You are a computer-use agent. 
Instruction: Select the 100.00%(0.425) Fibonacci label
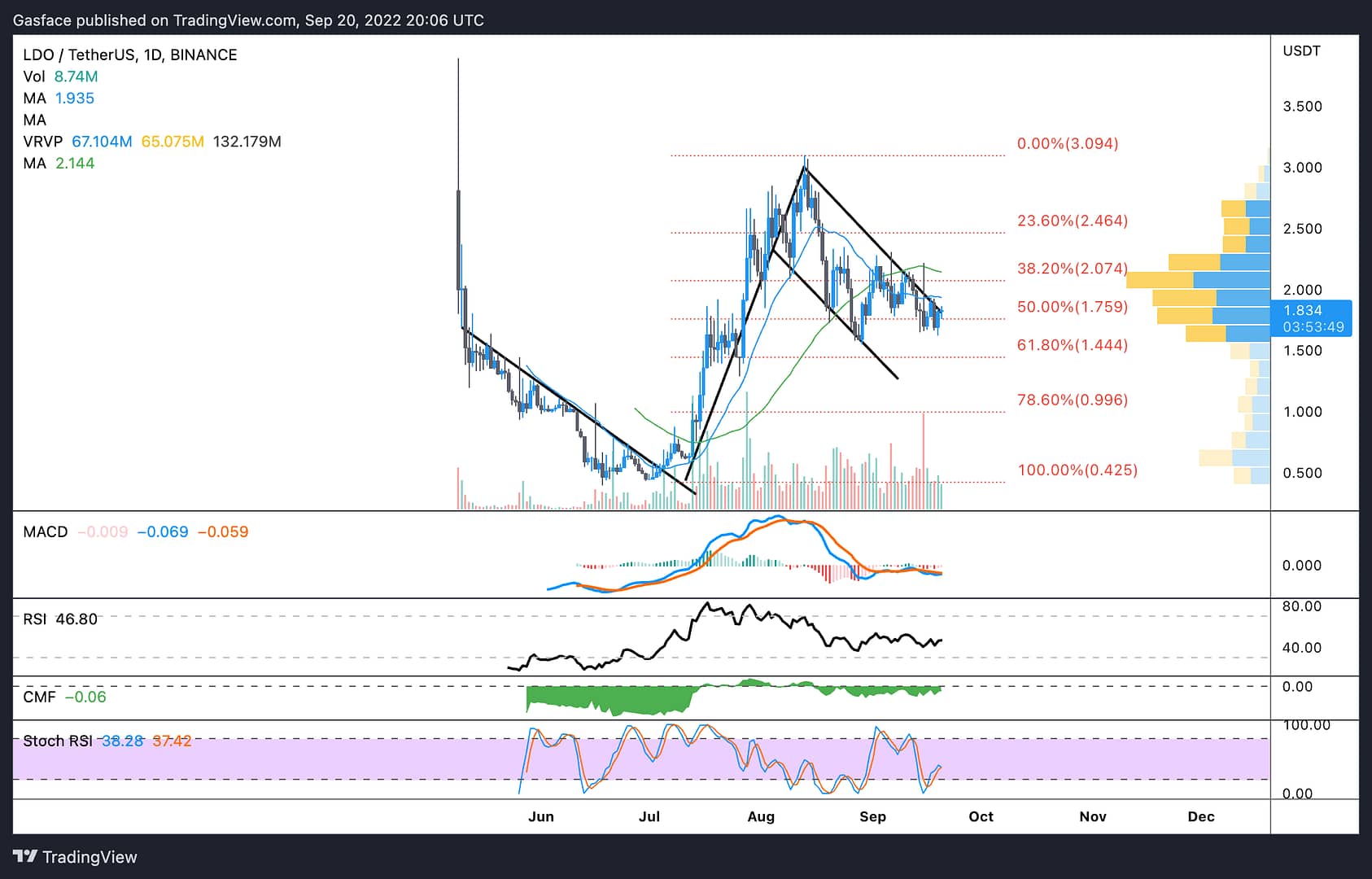(x=1077, y=470)
